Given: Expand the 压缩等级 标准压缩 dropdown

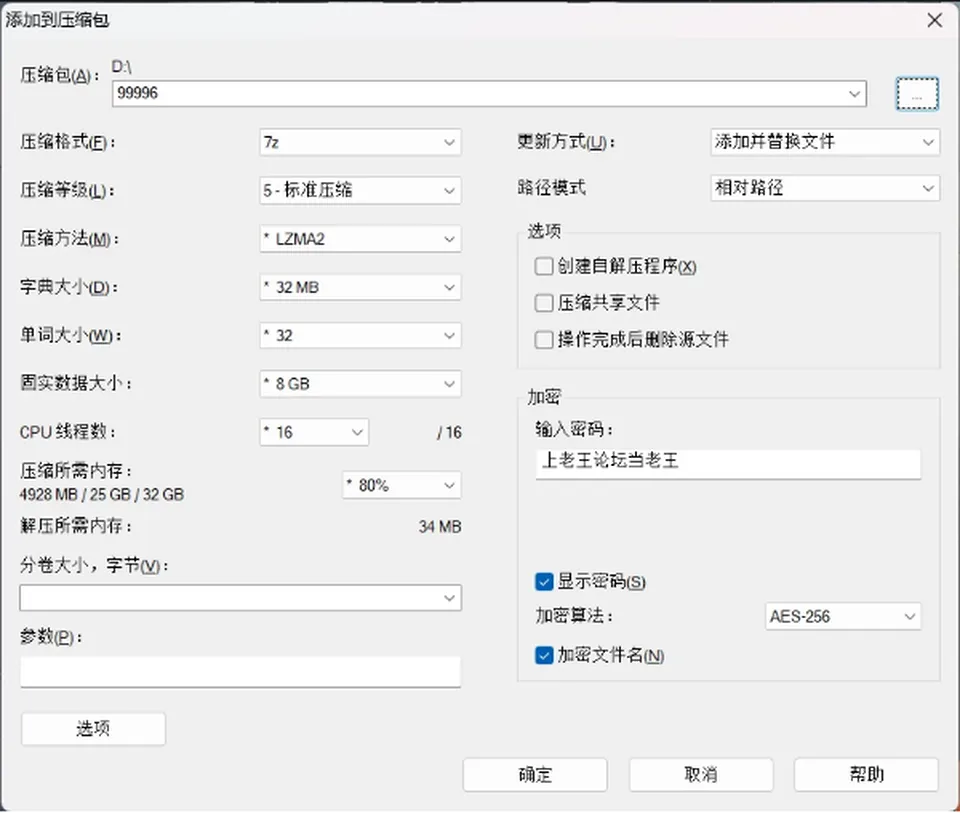Looking at the screenshot, I should click(x=360, y=190).
